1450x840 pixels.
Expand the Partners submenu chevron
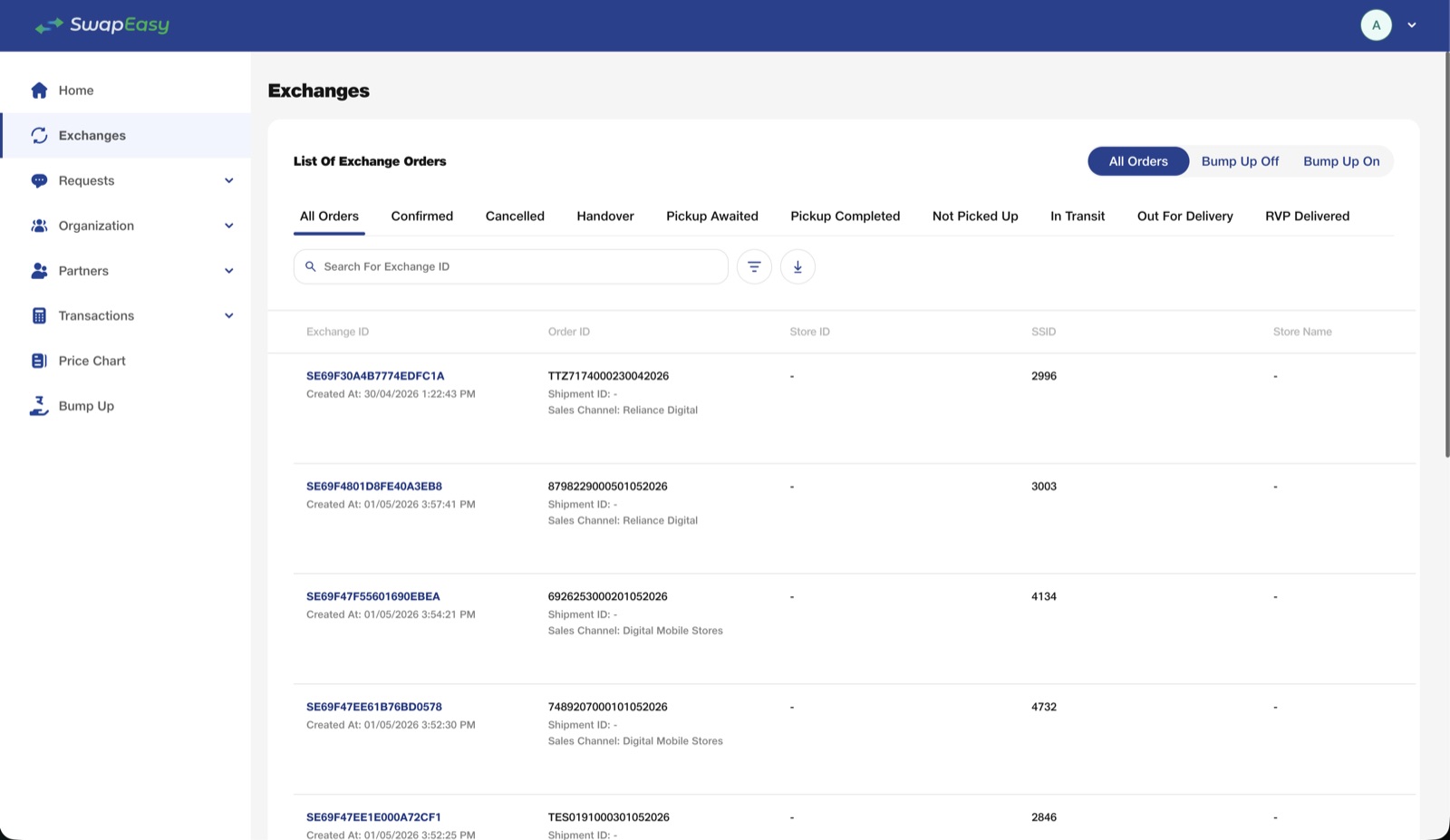229,271
